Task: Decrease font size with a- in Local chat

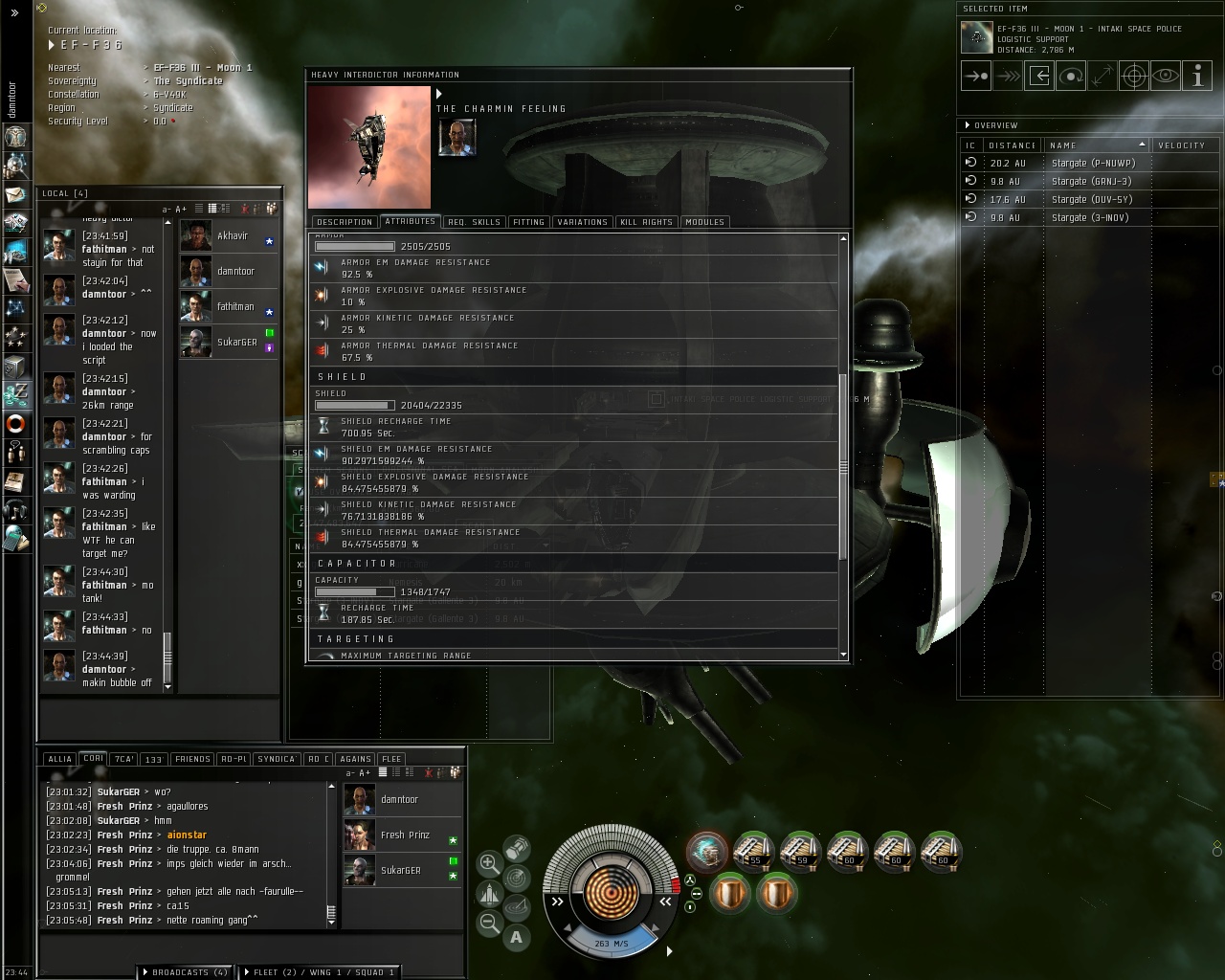Action: [167, 209]
